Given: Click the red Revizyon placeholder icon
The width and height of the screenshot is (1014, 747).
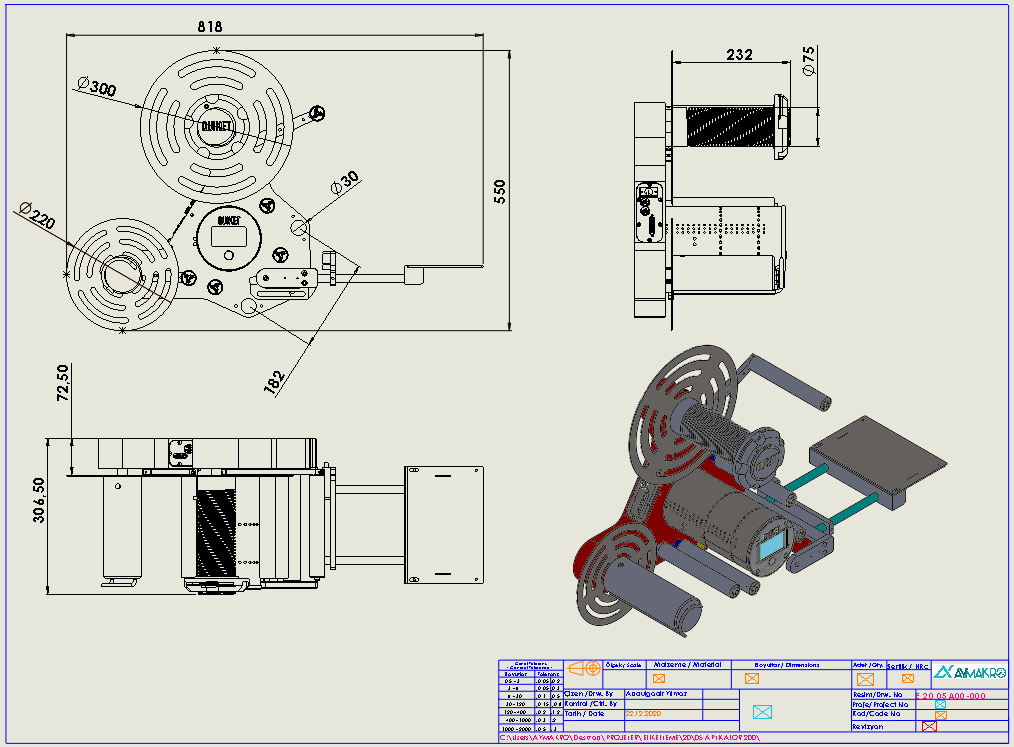Looking at the screenshot, I should tap(928, 727).
